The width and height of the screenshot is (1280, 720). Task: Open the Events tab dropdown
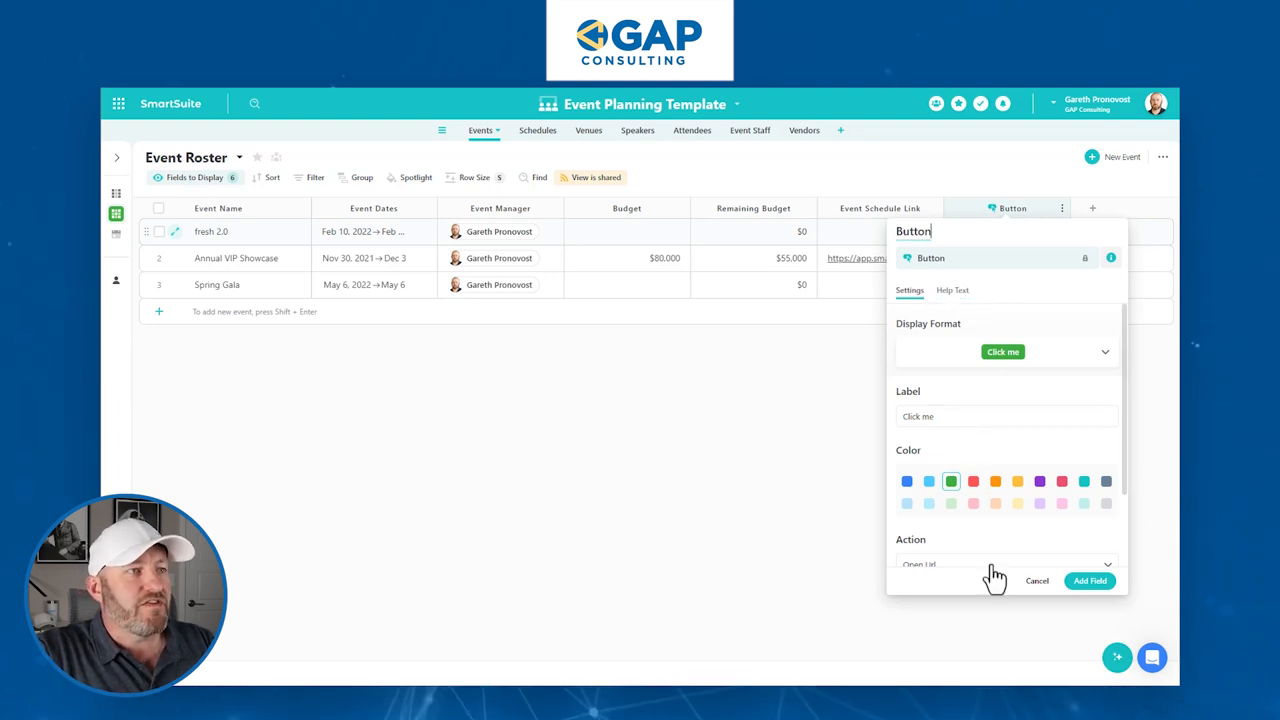[x=497, y=131]
